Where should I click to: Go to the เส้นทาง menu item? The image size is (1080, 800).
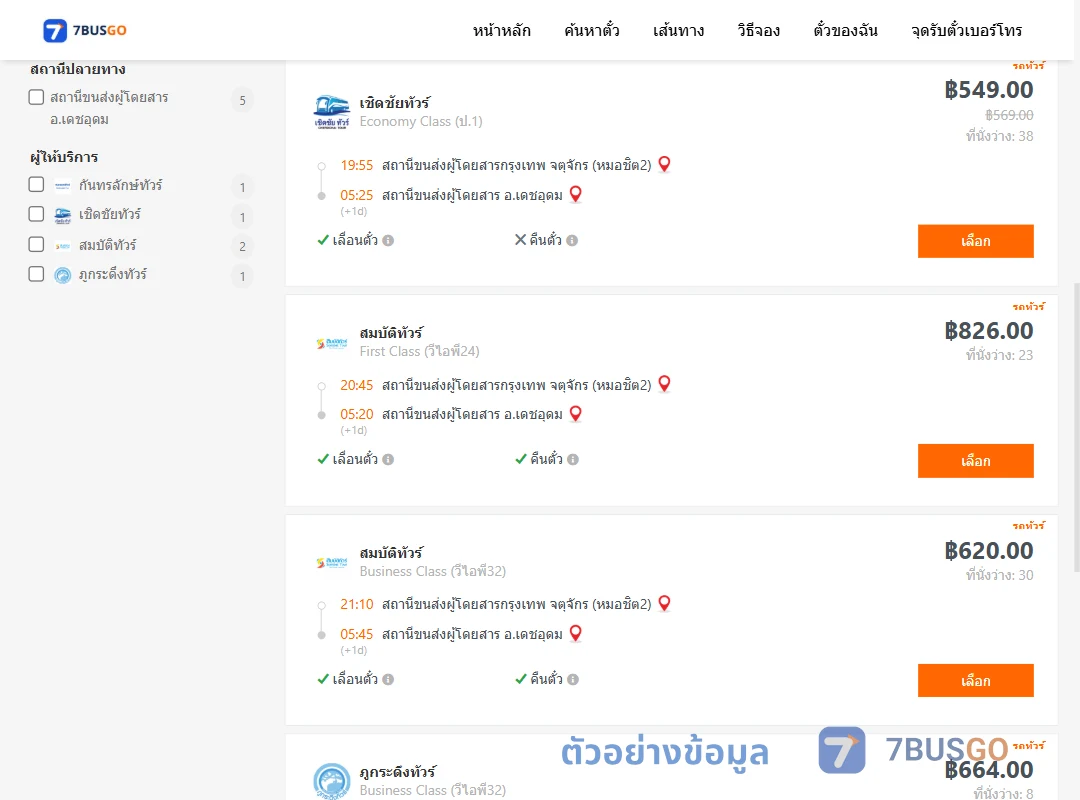(678, 30)
